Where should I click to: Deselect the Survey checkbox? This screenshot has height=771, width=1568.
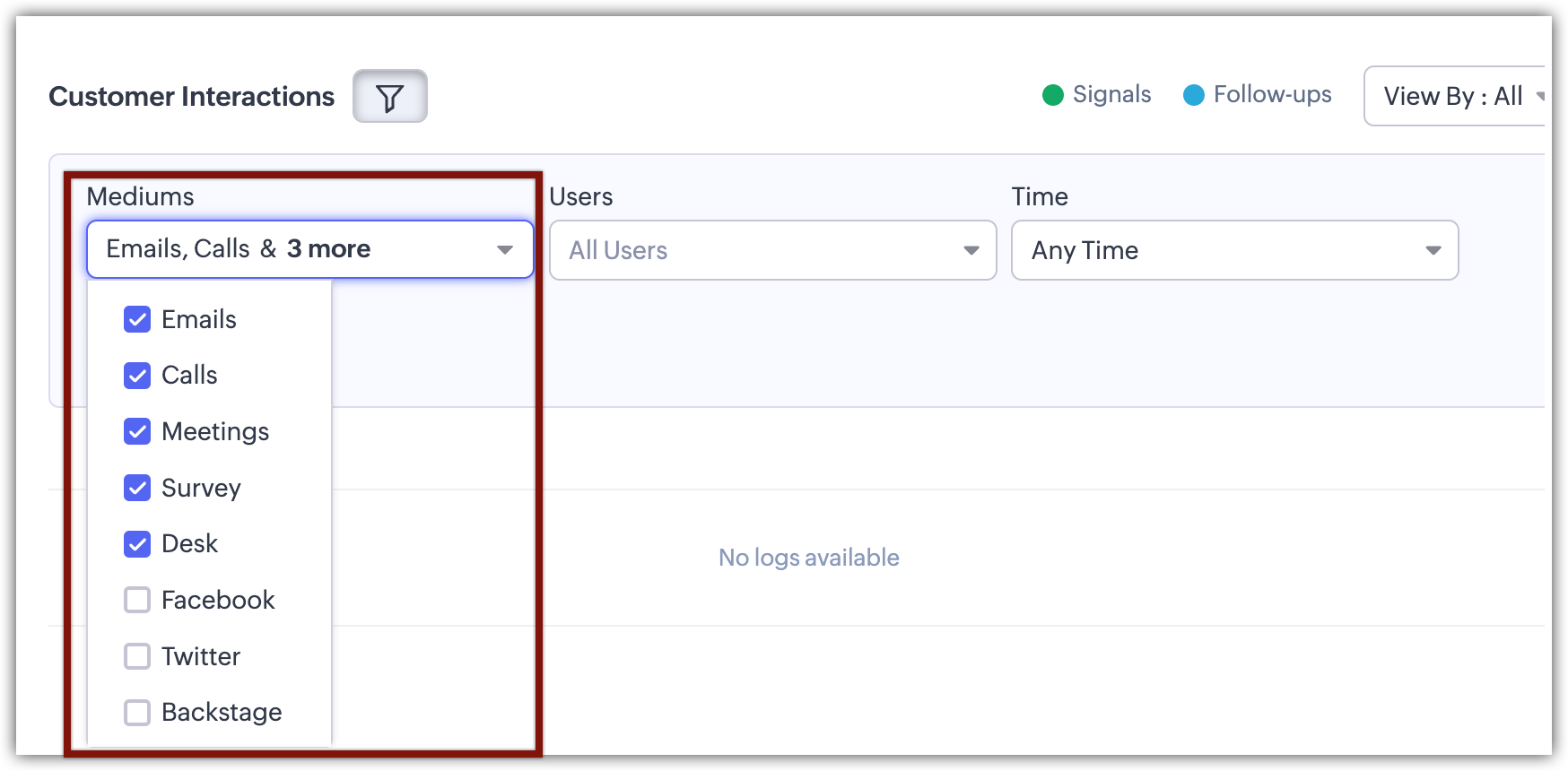coord(137,488)
